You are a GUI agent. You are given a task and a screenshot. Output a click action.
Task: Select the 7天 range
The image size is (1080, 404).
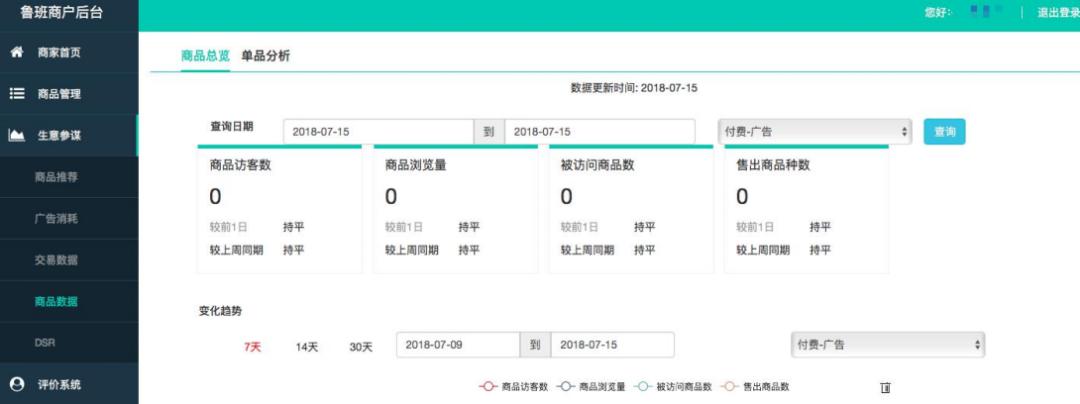pos(253,347)
